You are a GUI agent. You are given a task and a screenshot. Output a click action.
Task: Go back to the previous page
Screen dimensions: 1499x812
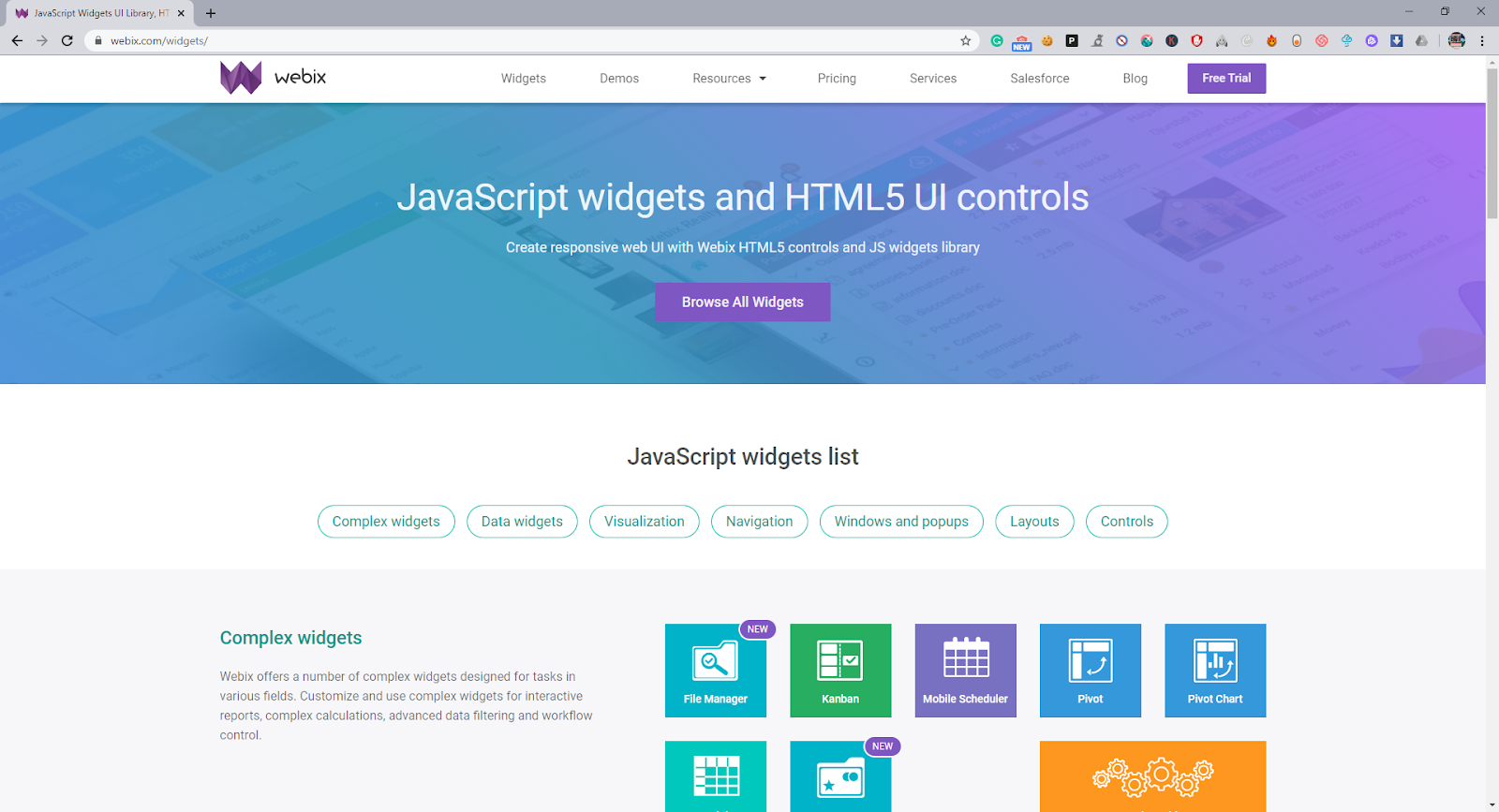tap(17, 40)
